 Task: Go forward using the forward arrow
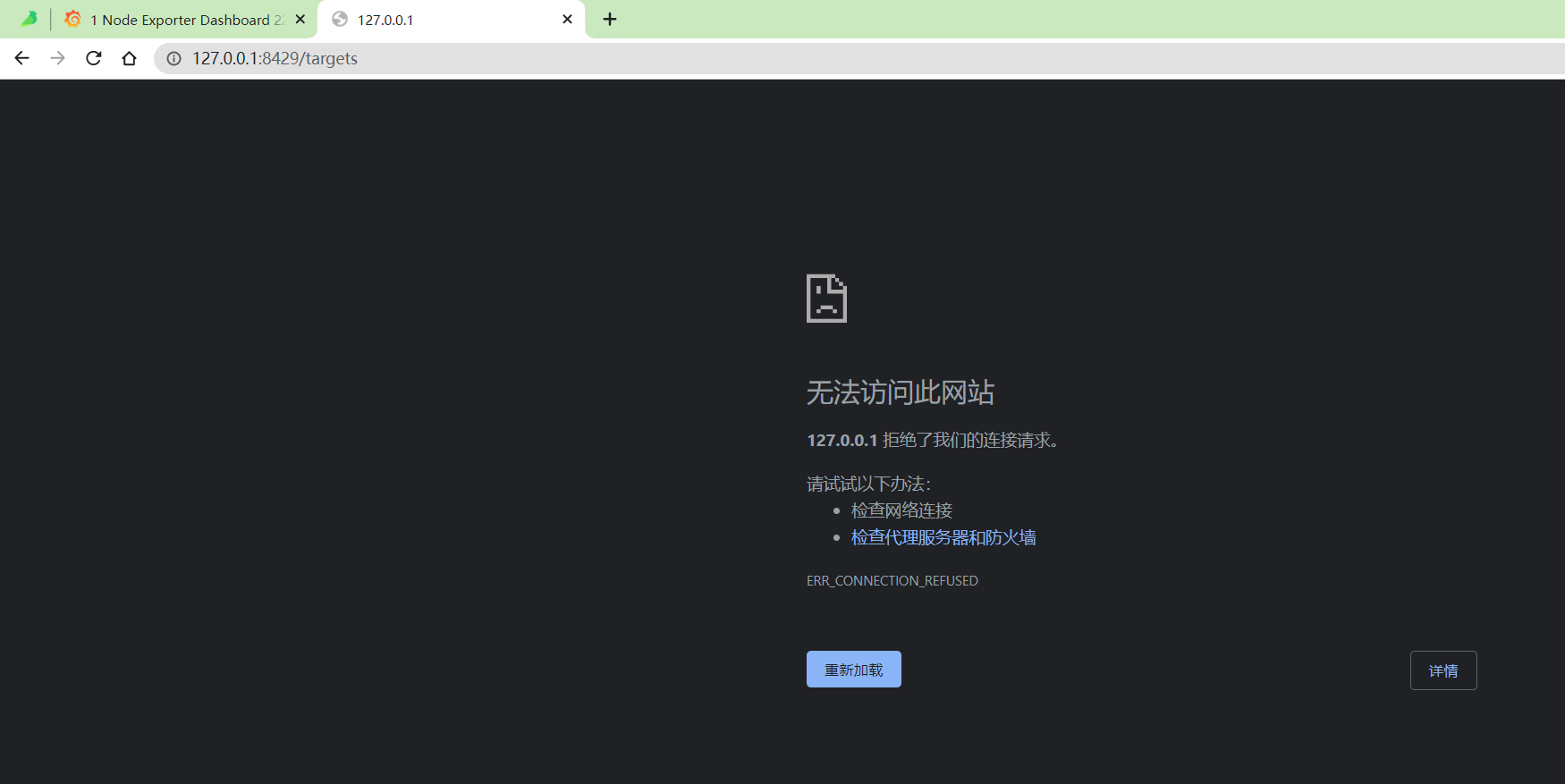point(58,58)
